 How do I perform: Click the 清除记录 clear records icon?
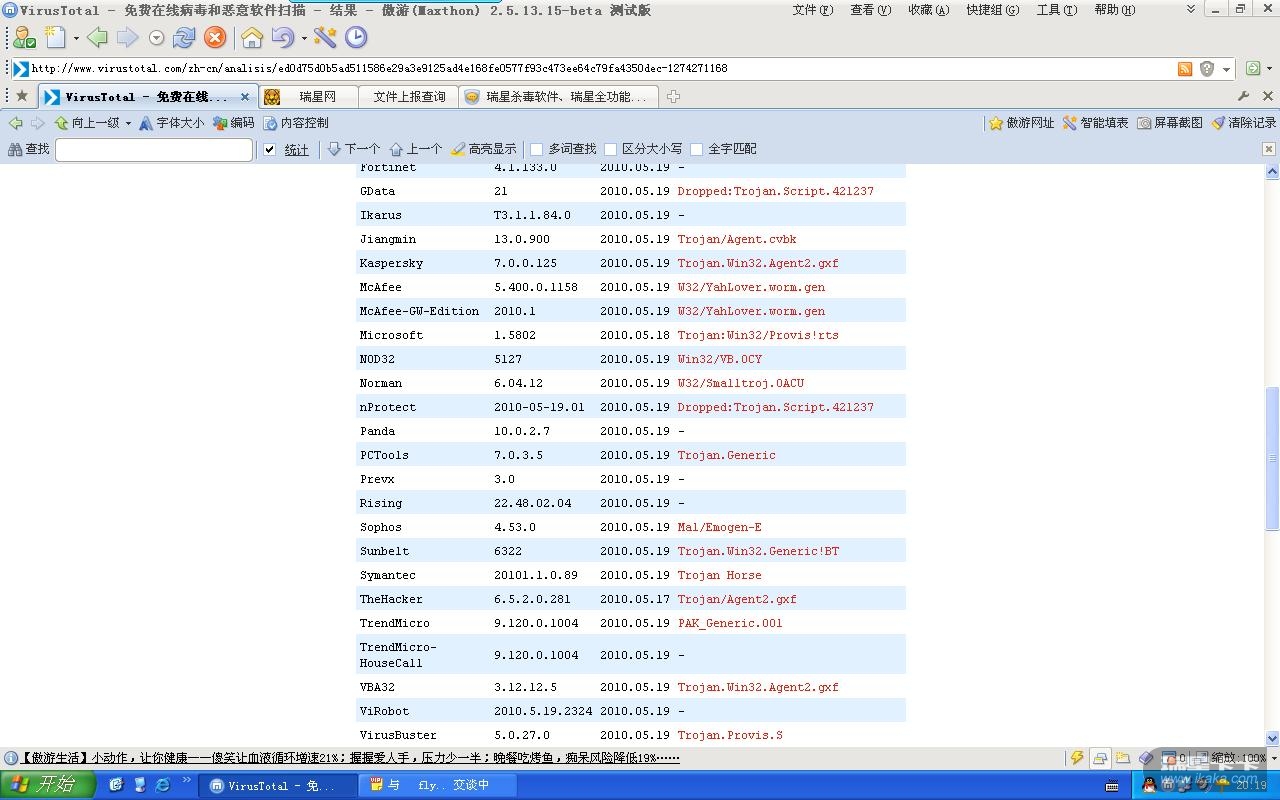click(x=1243, y=123)
